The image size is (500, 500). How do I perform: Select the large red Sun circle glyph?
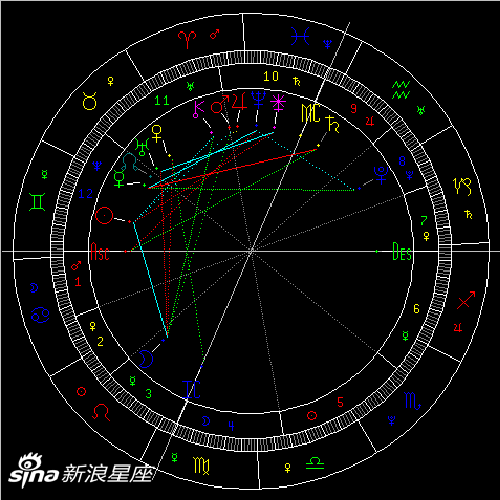click(104, 215)
